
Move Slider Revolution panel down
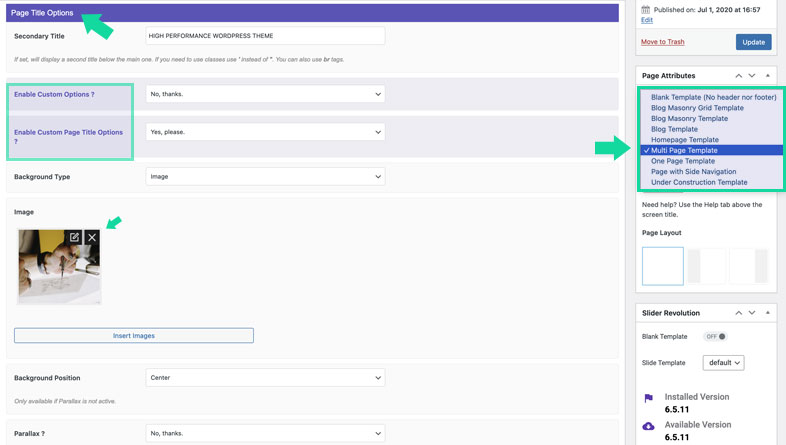point(752,313)
